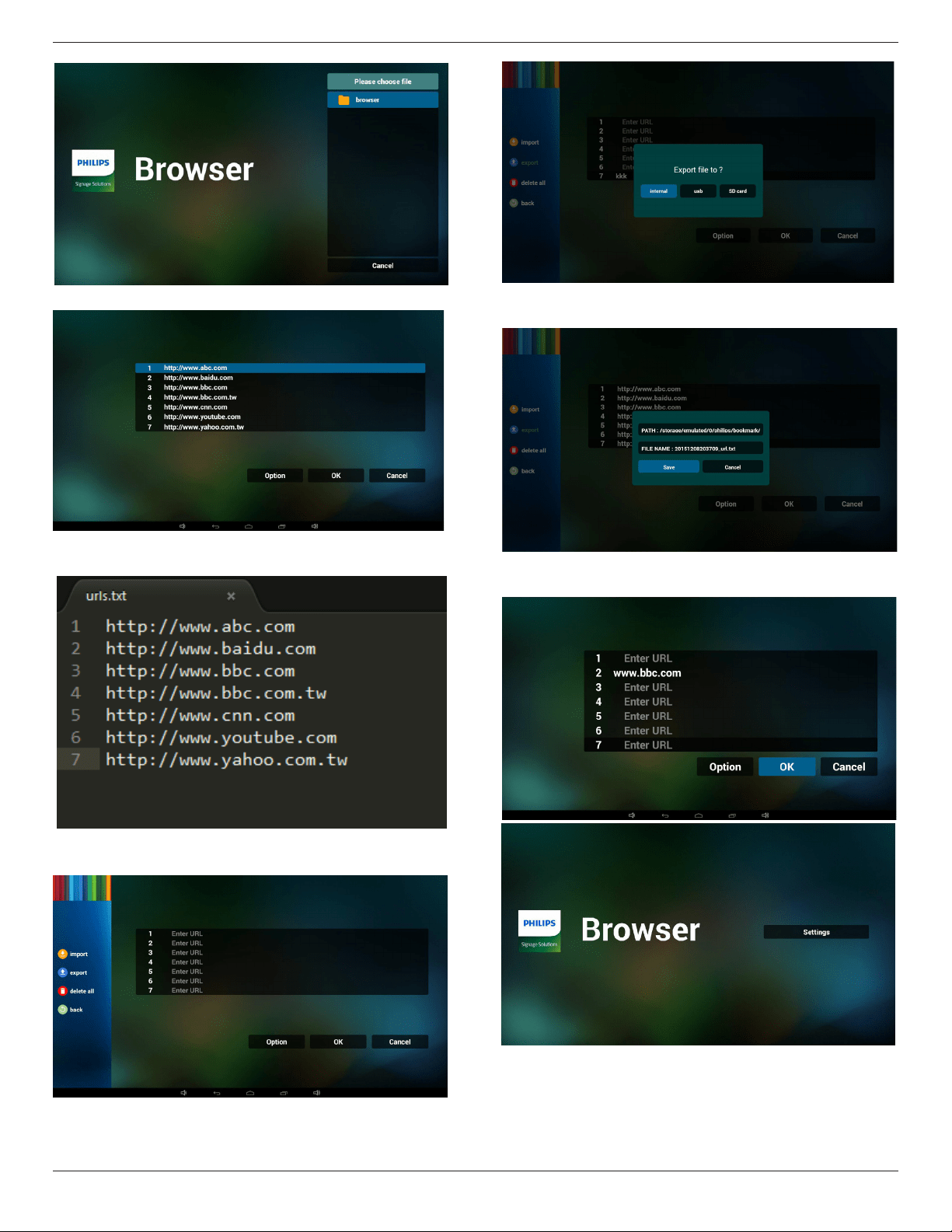Click Option under the highlighted http://www.abc.com list
The width and height of the screenshot is (952, 1232).
tap(275, 476)
